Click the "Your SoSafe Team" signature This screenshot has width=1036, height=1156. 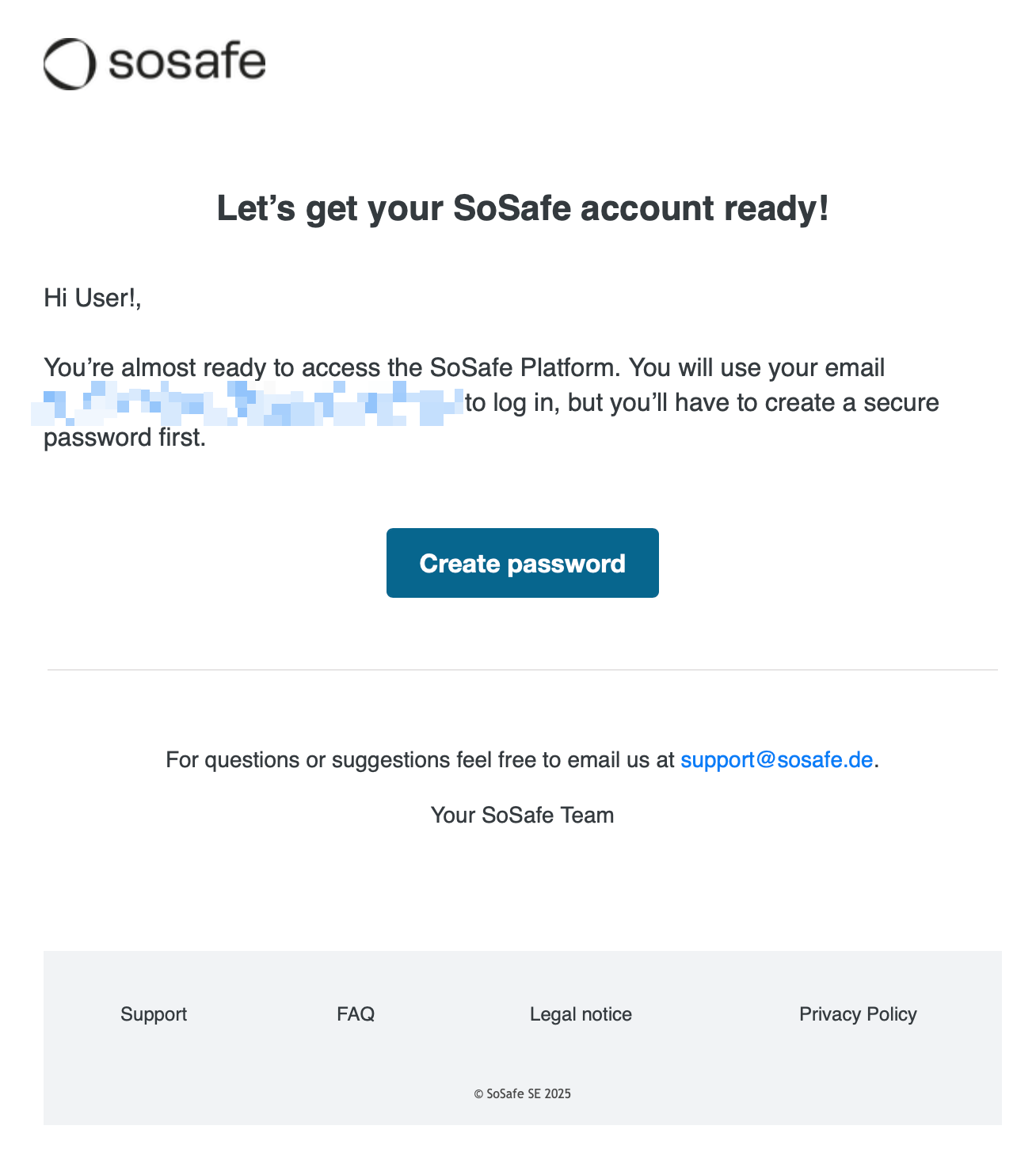[x=523, y=816]
